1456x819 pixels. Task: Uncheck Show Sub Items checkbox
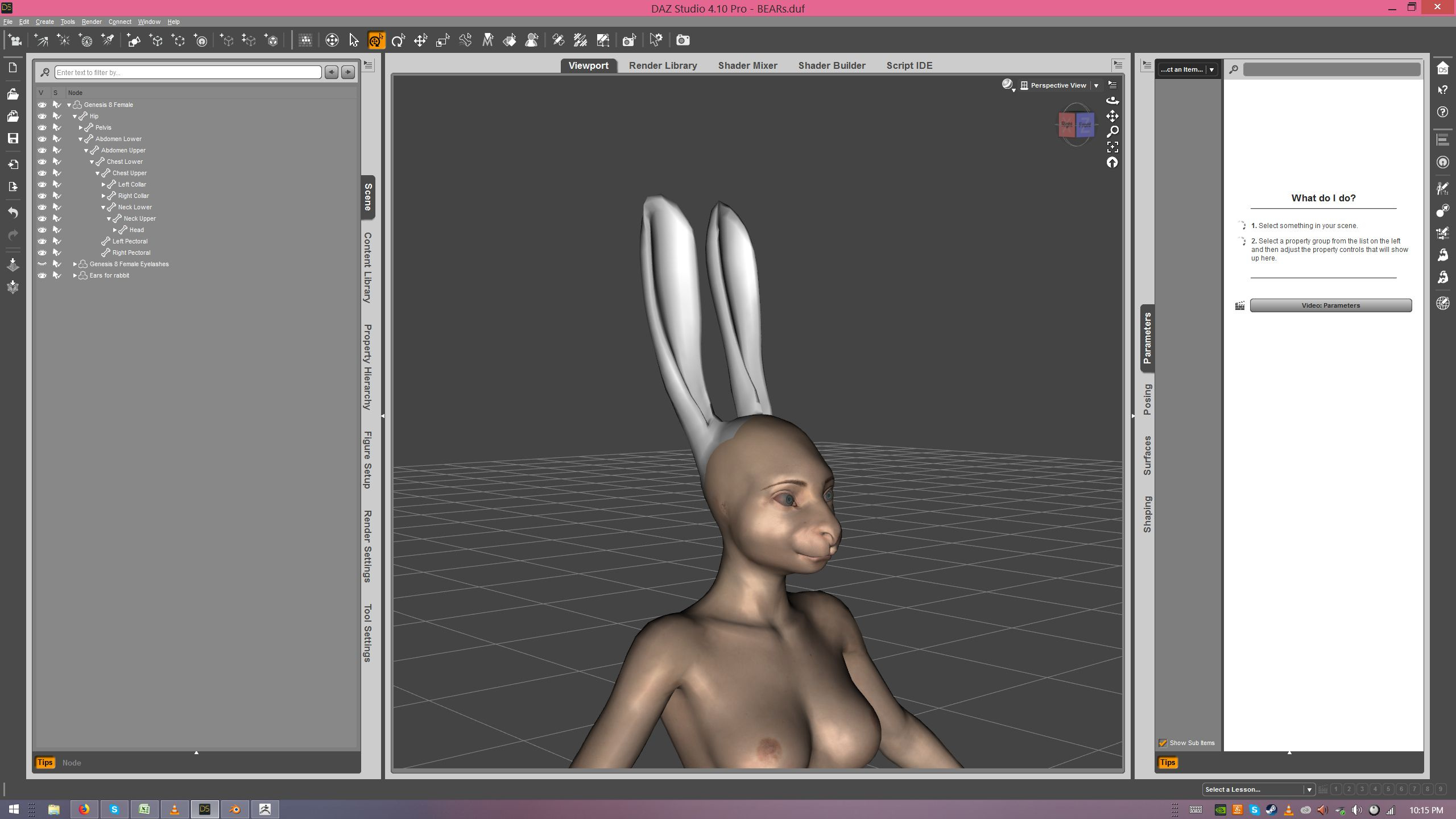[1163, 743]
